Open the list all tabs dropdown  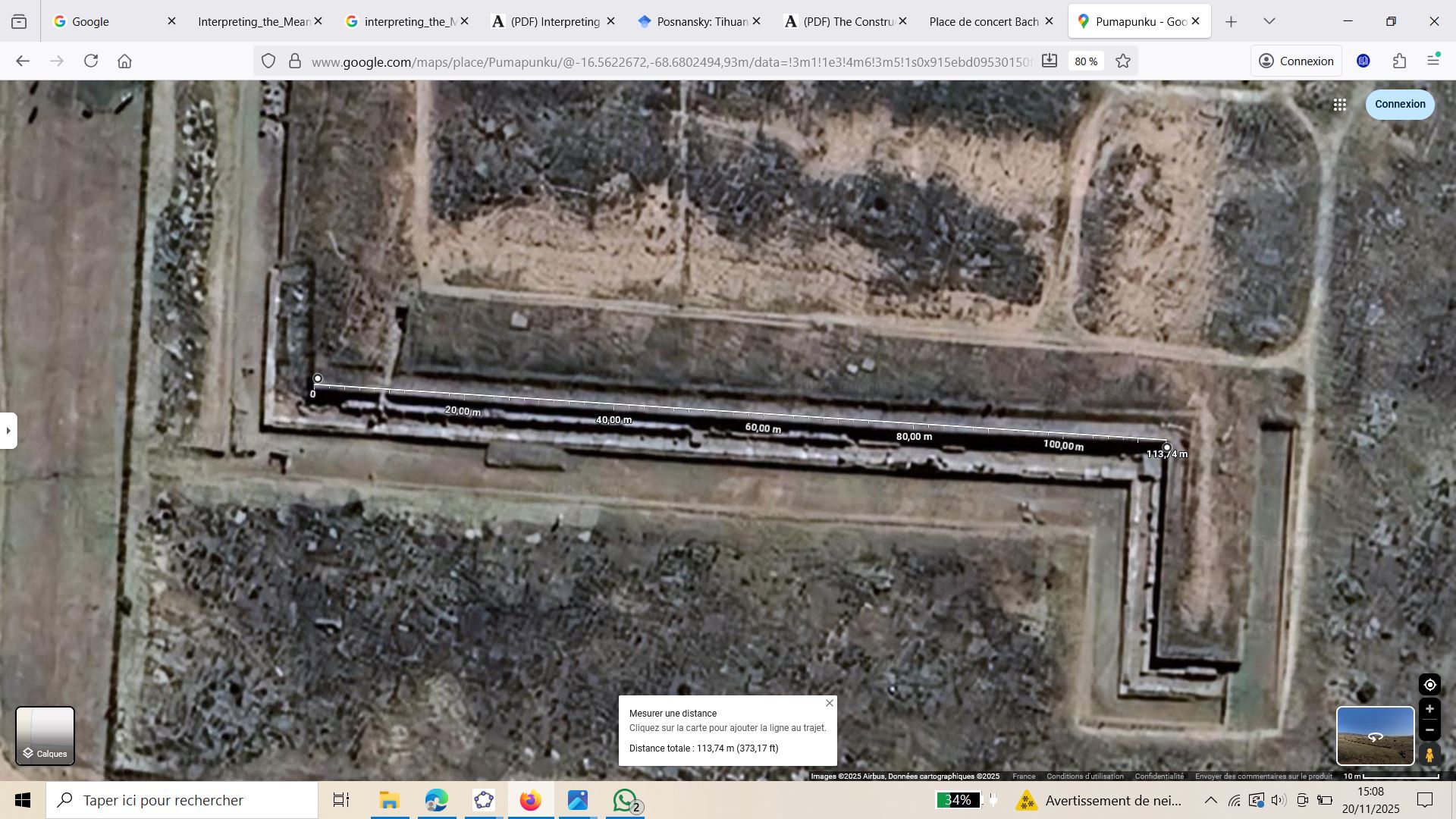coord(1269,21)
